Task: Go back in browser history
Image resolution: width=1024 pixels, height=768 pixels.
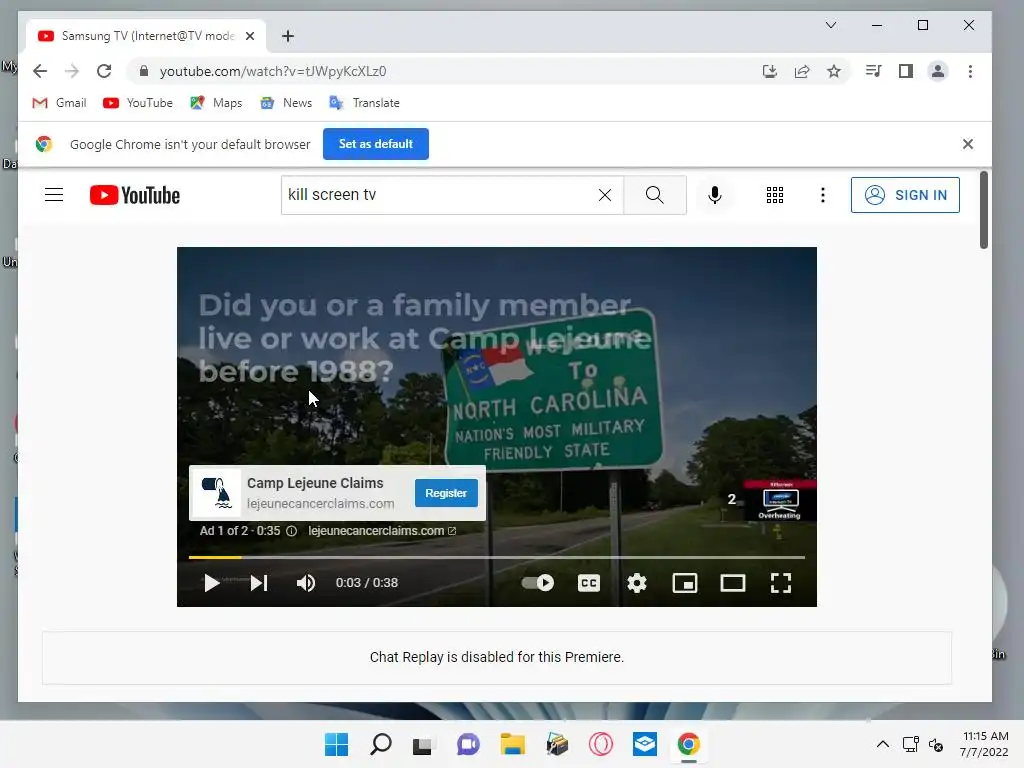Action: click(x=40, y=71)
